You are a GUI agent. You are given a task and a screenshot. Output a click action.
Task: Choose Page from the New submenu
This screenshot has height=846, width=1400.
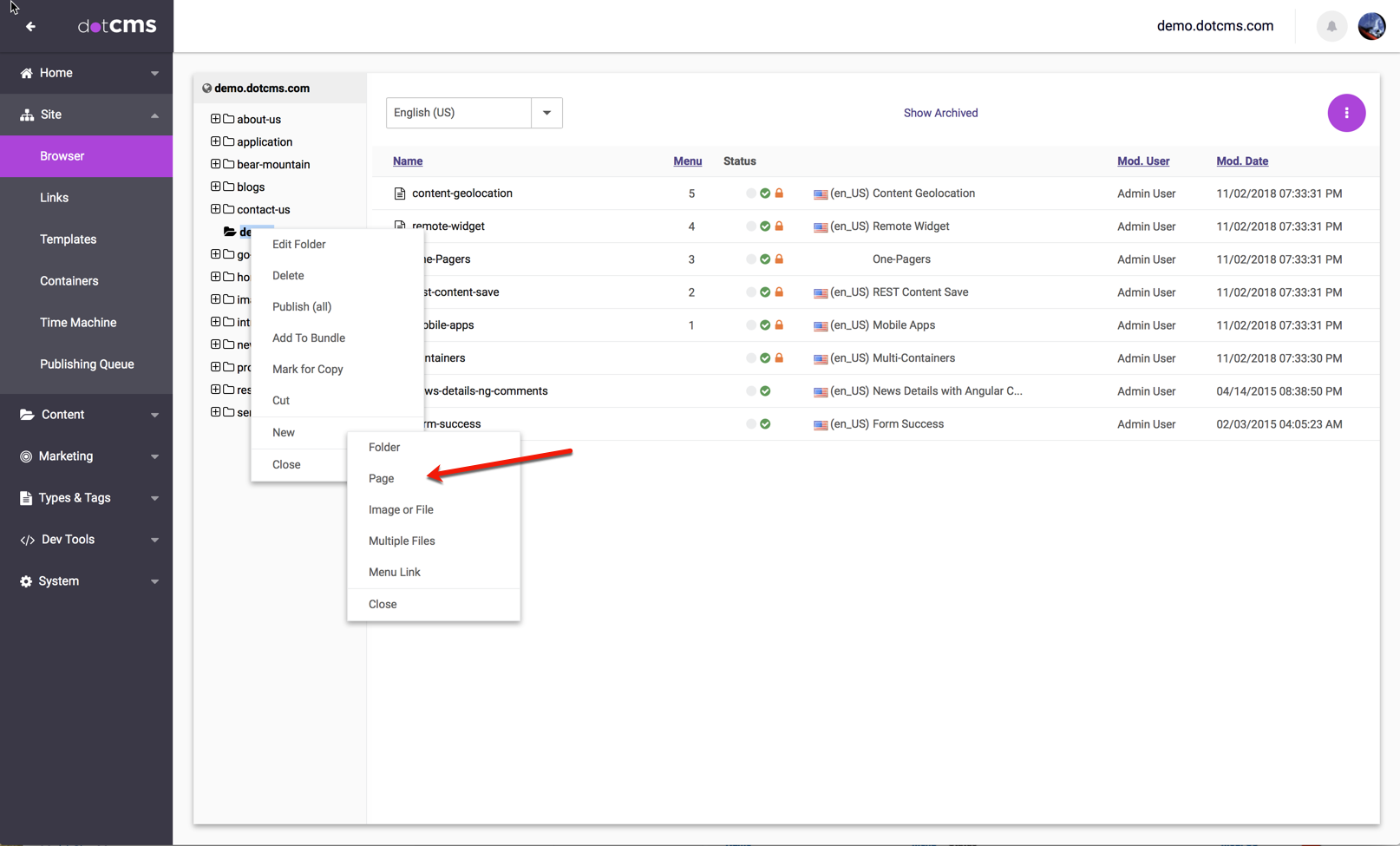click(381, 478)
